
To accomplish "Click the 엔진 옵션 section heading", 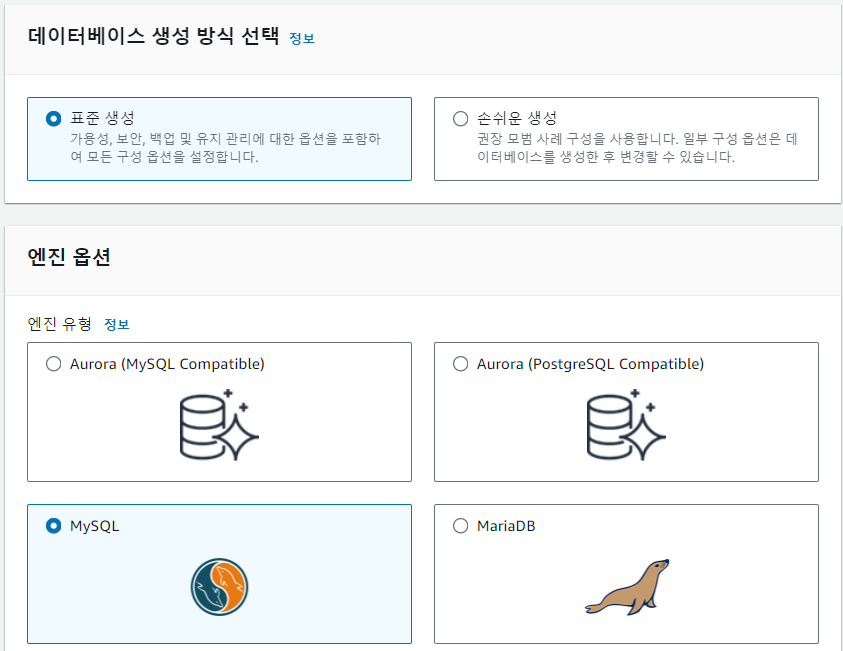I will coord(69,257).
